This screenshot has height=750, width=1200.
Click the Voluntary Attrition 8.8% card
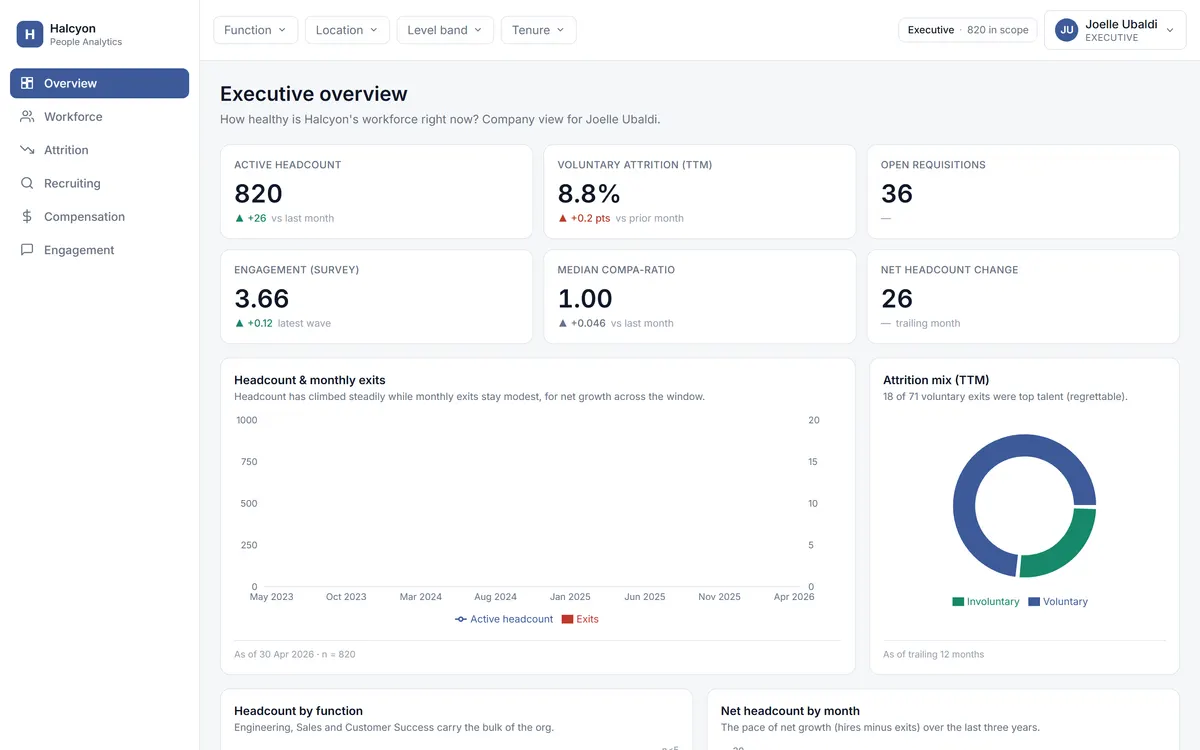tap(700, 192)
